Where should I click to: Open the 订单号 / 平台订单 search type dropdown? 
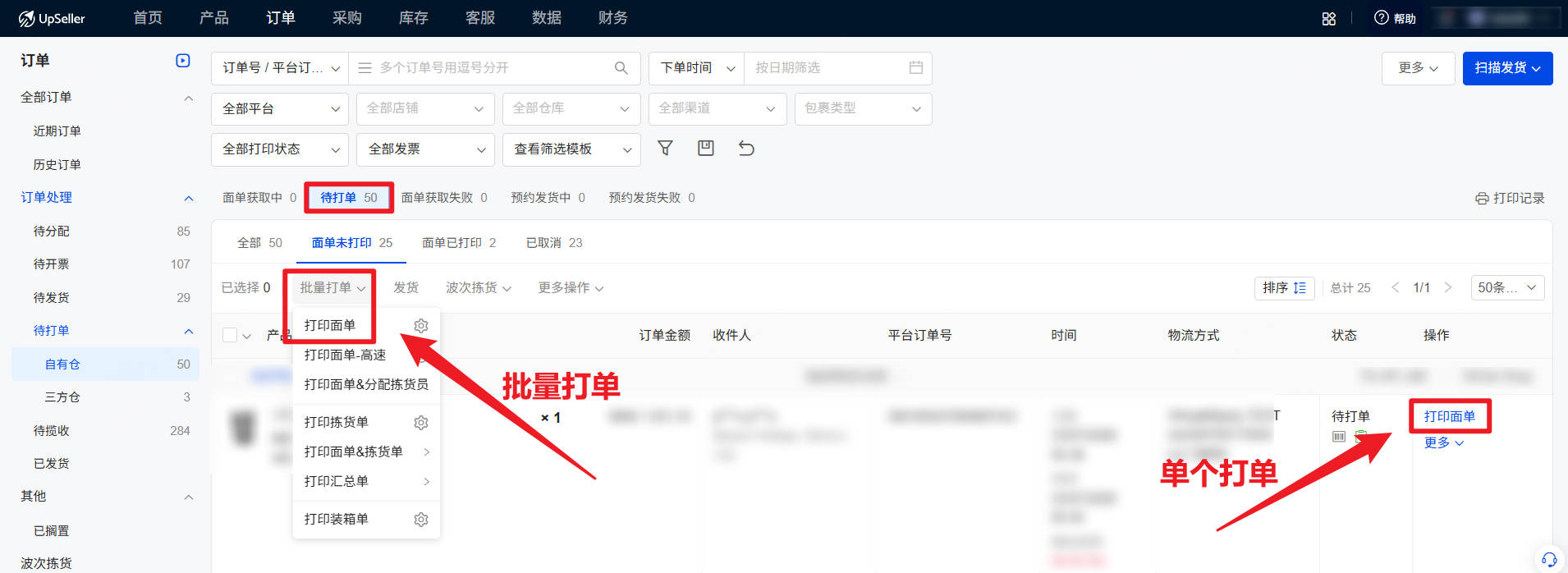[x=280, y=68]
